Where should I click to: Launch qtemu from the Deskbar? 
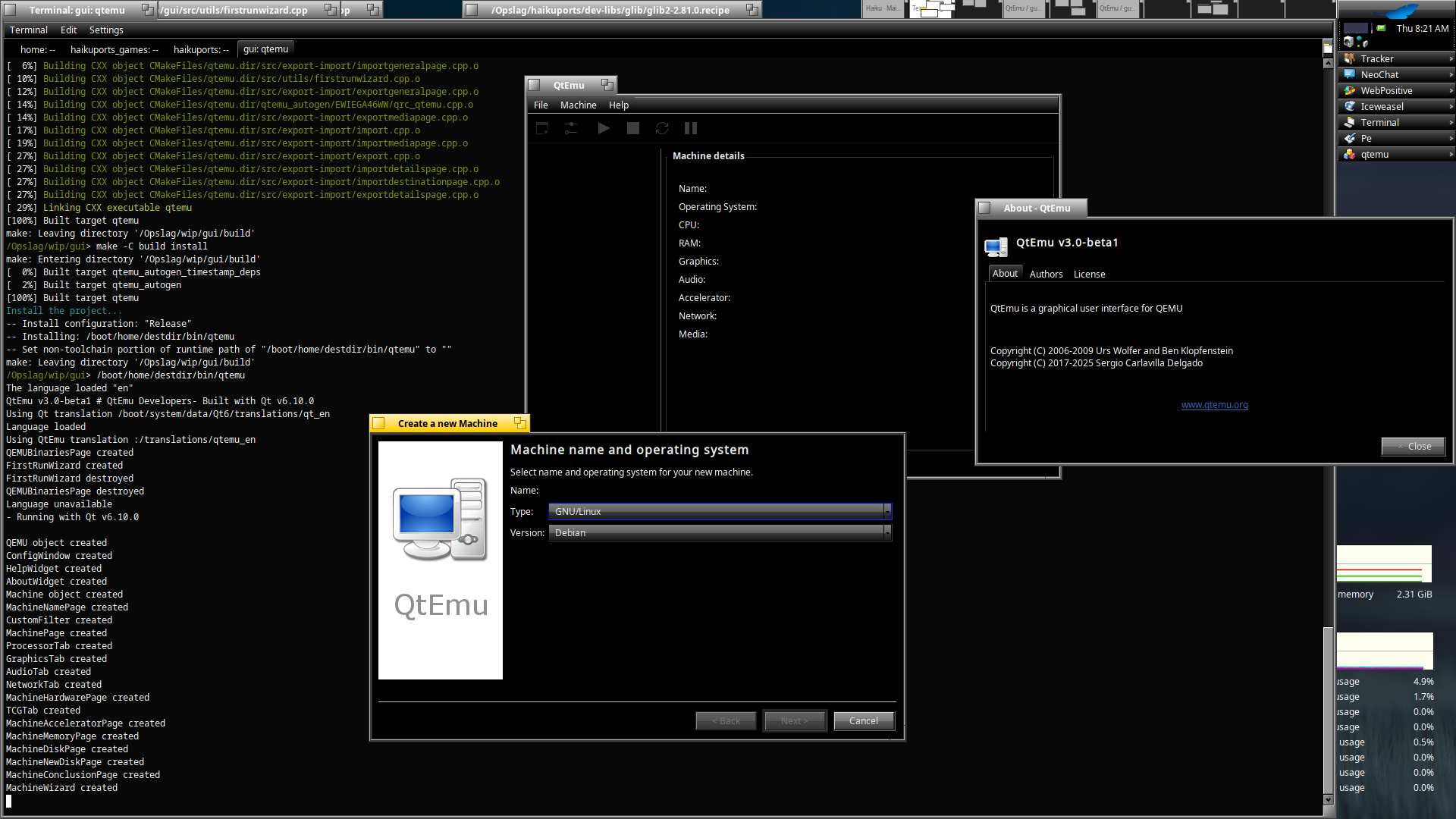[x=1374, y=154]
